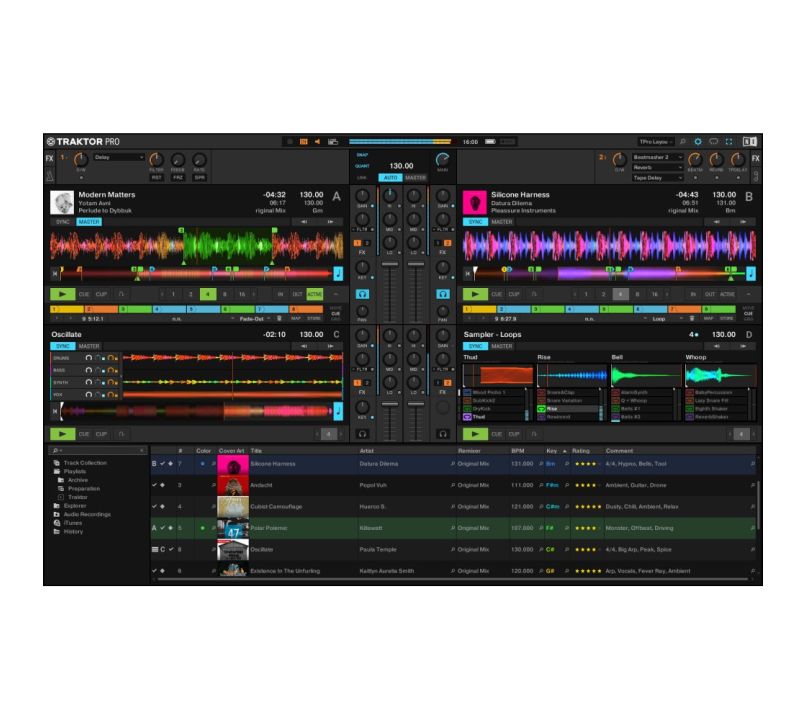Open the TPro Layout selector dropdown
Screen dimensions: 805x720
(x=656, y=142)
